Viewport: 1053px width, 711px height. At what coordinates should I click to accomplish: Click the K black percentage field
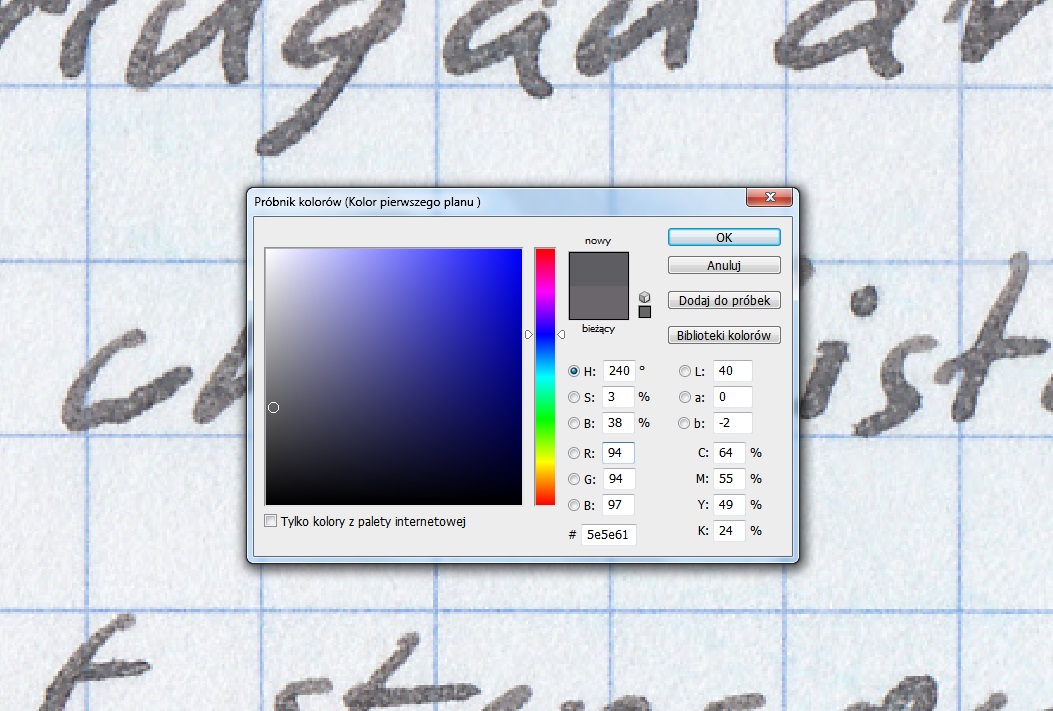(x=729, y=530)
